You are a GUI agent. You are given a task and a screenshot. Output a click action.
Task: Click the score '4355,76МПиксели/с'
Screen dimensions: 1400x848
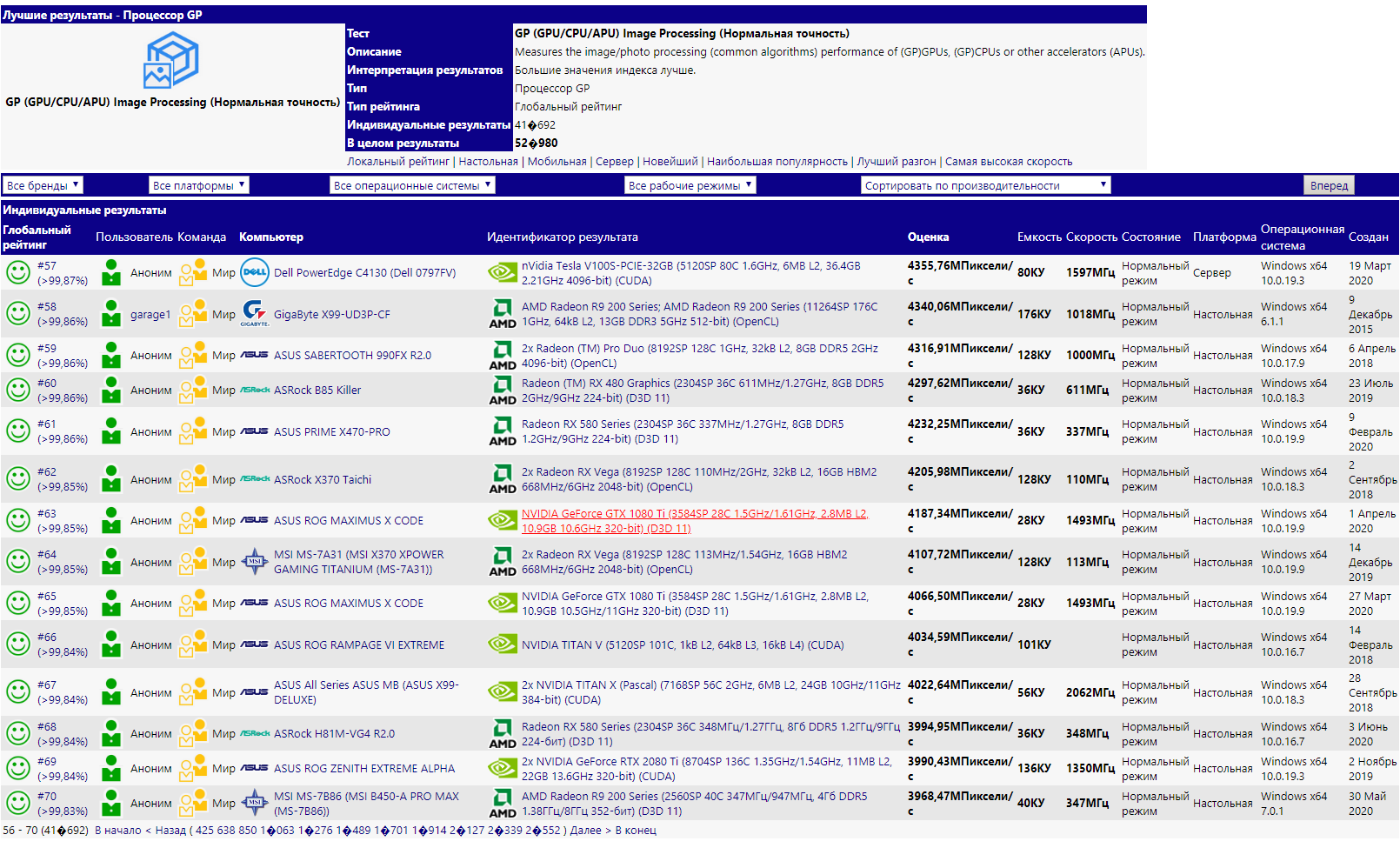coord(960,273)
